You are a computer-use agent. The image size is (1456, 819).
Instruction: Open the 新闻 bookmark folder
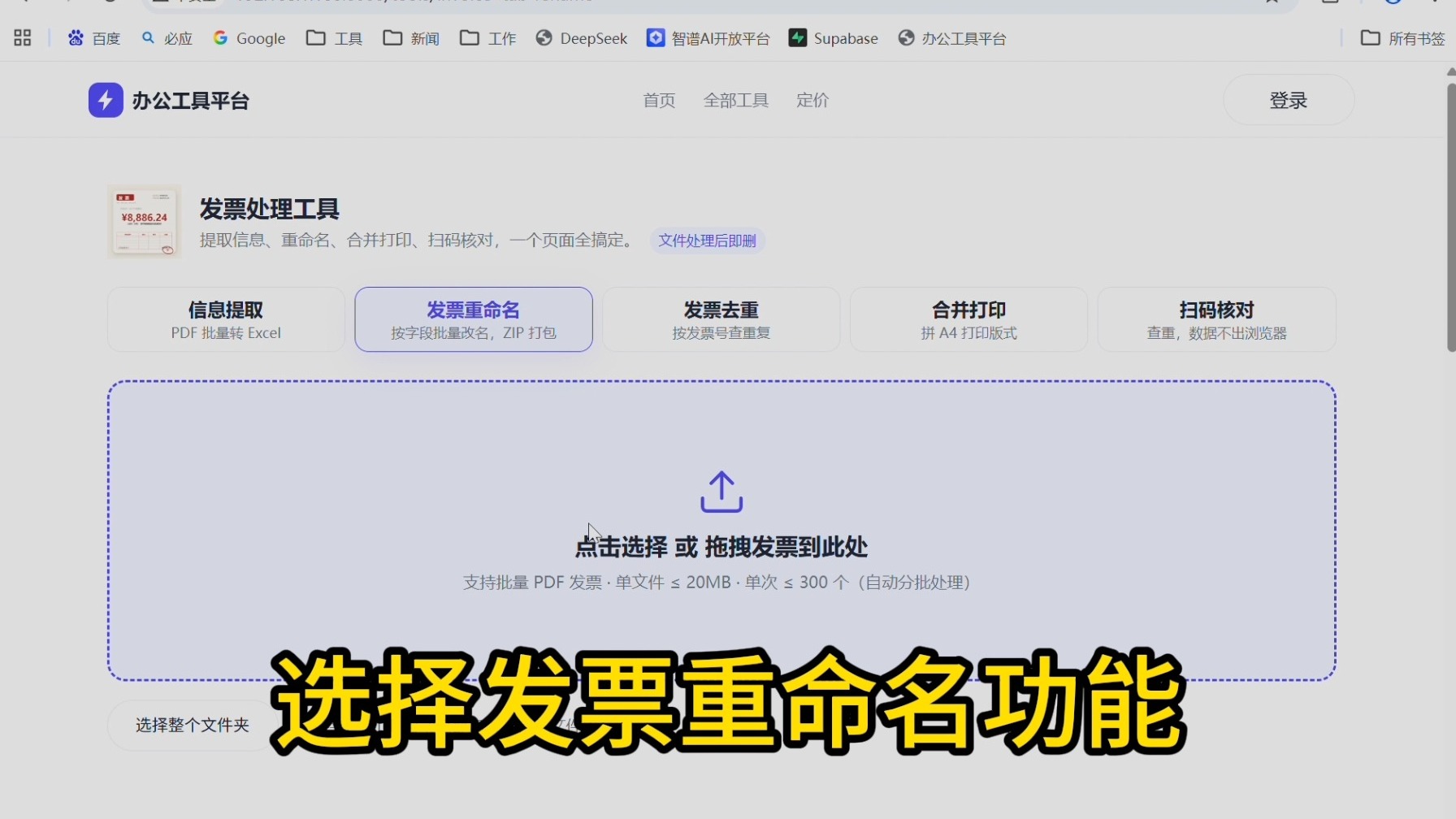click(x=411, y=38)
